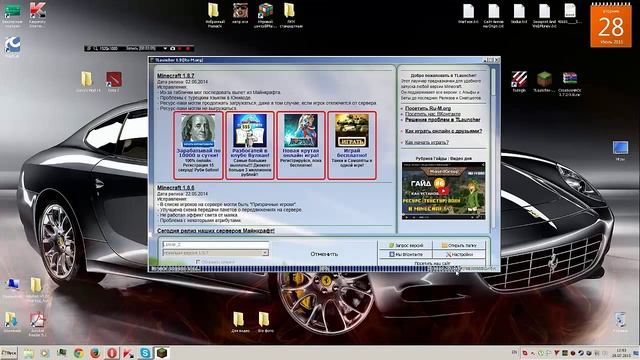Open the blue monitor icon on right desktop edge
640x360 pixels.
tap(620, 150)
